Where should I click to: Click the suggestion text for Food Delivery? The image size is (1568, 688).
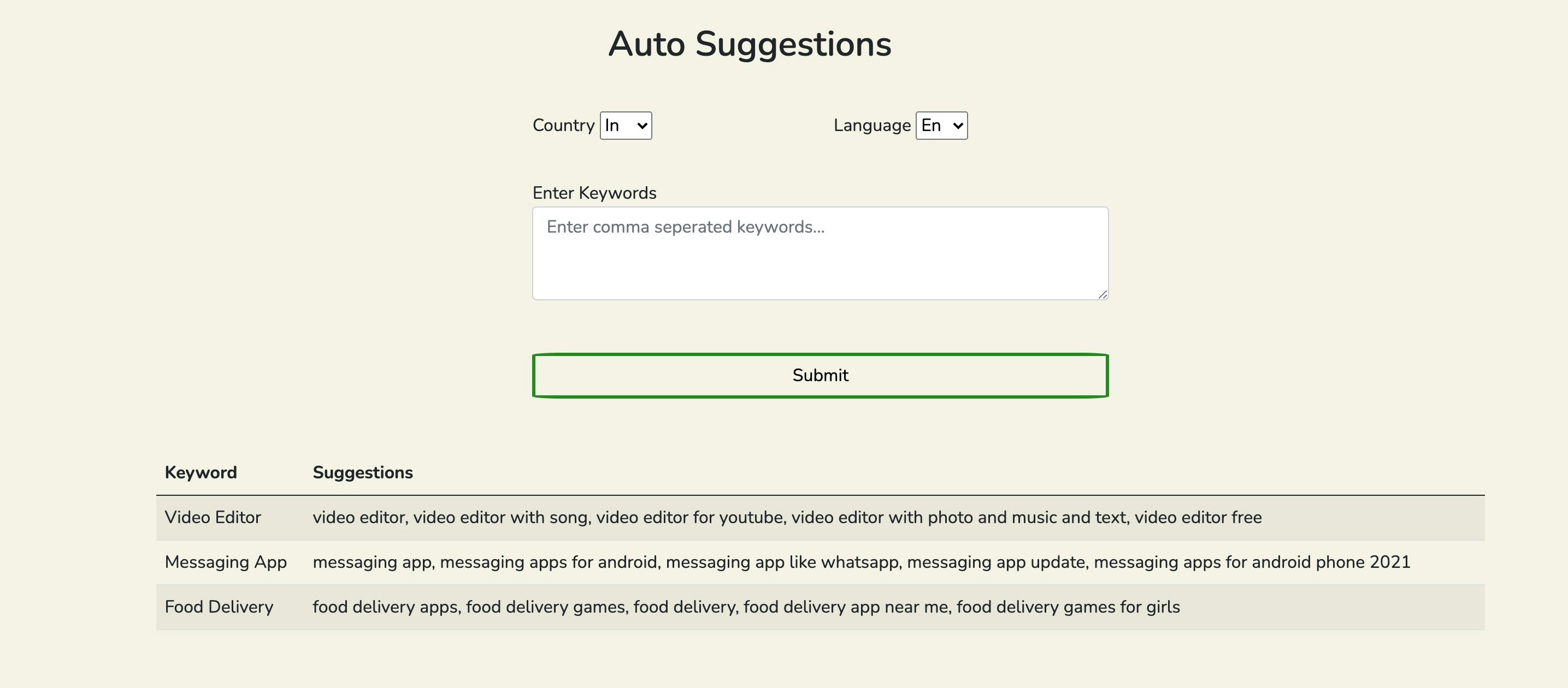tap(745, 607)
